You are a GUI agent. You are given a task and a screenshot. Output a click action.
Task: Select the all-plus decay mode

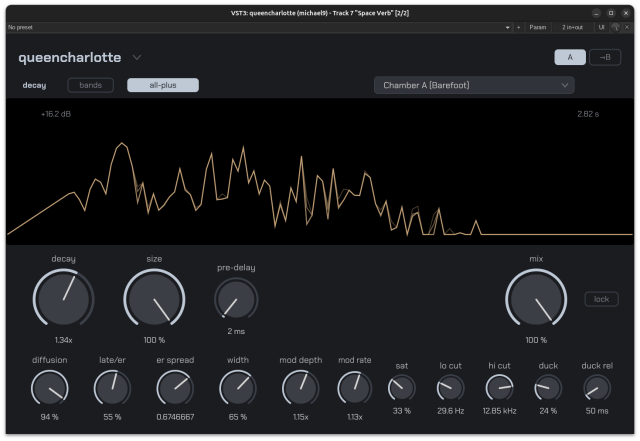(163, 85)
